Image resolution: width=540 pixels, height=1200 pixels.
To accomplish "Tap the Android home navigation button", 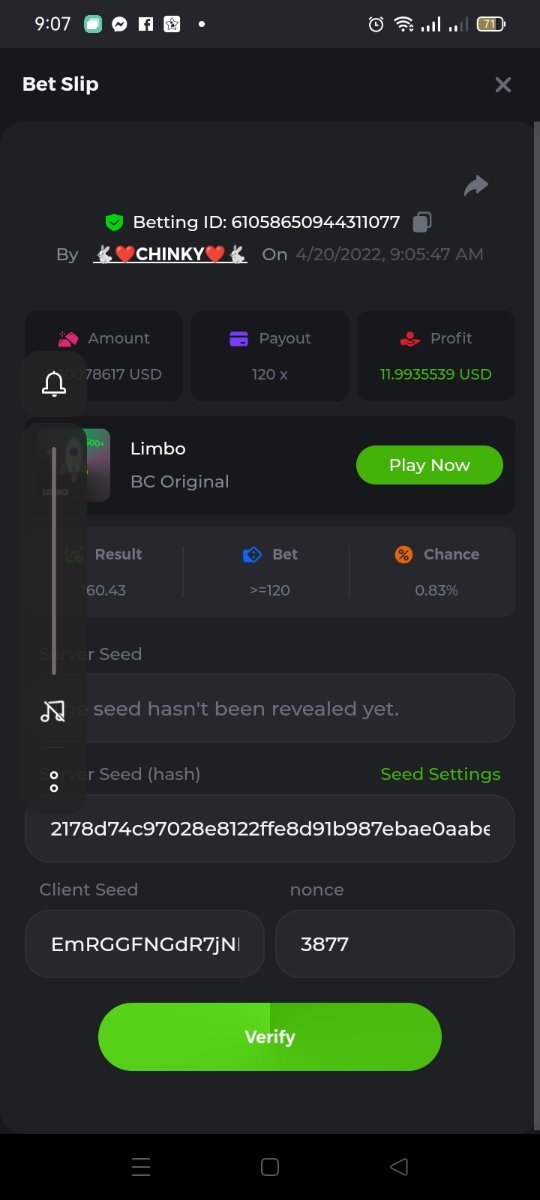I will [x=269, y=1166].
